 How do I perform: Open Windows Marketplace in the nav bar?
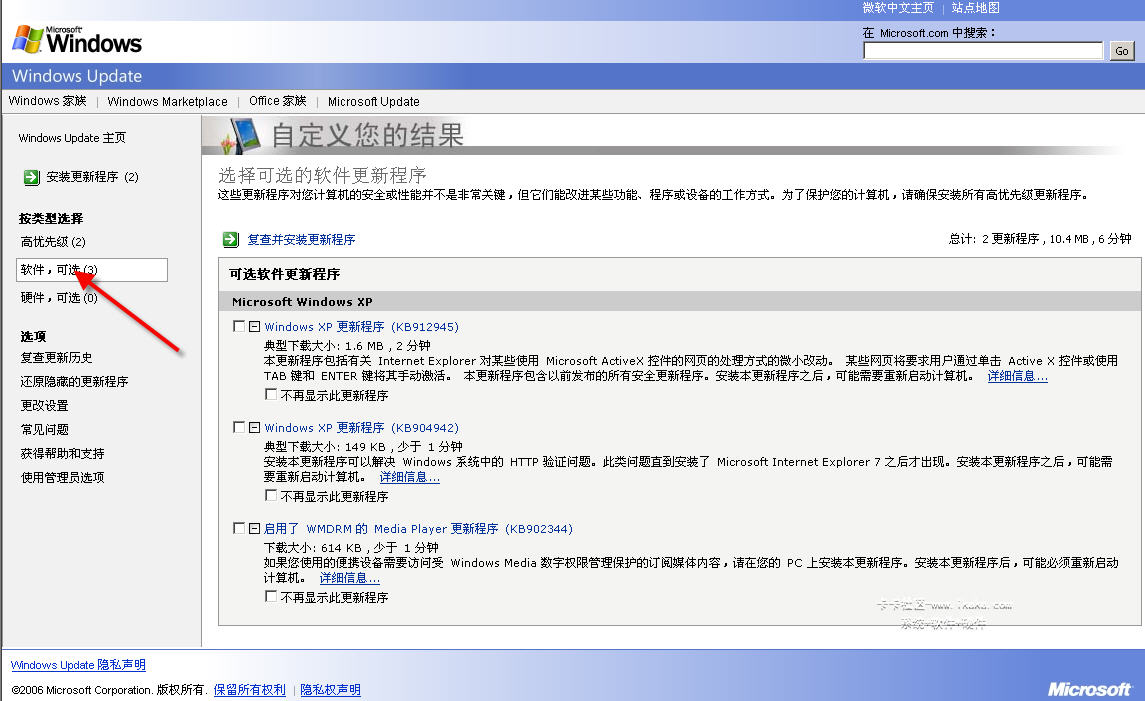[x=167, y=101]
